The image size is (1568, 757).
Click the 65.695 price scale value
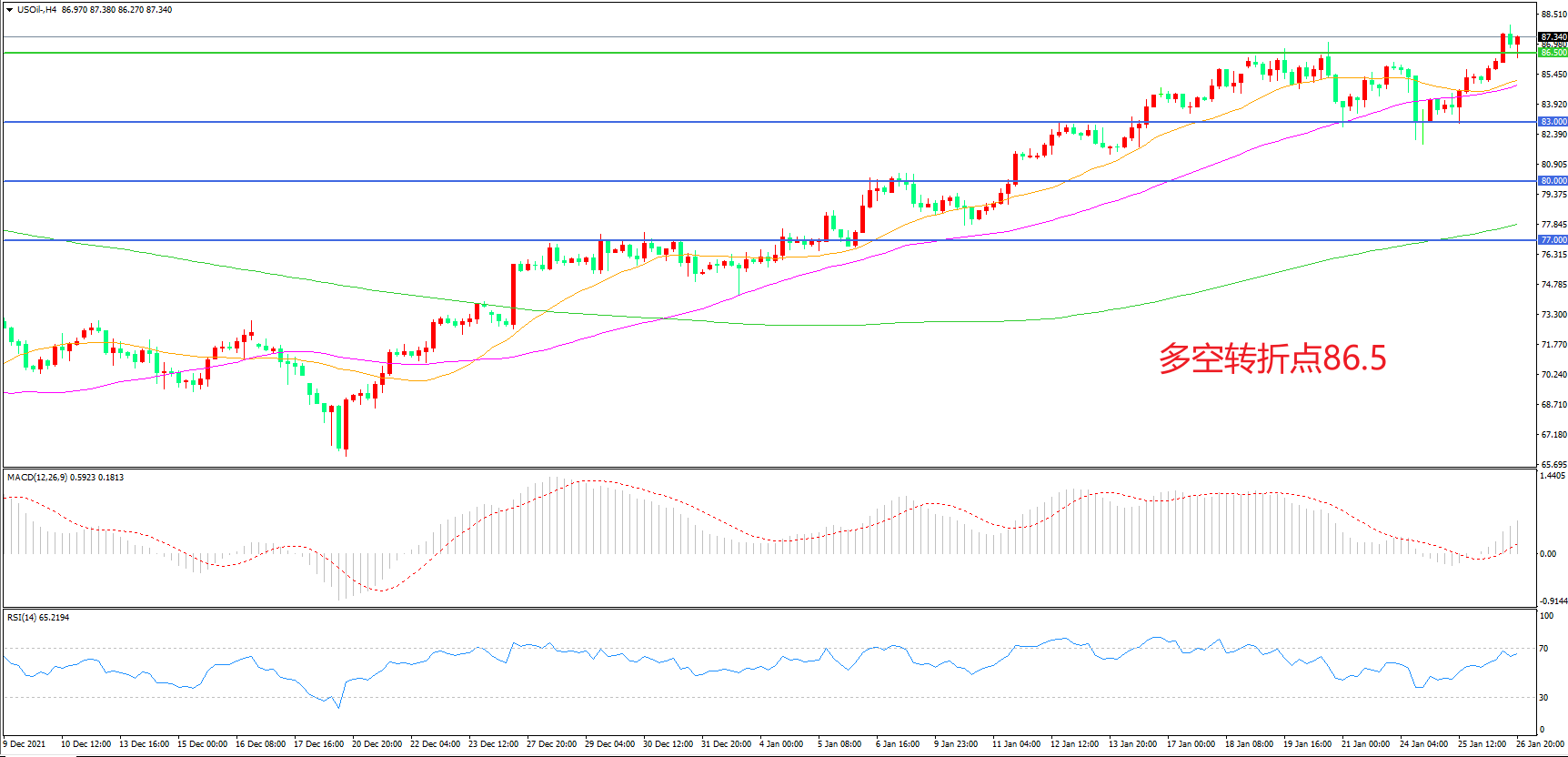click(1553, 464)
